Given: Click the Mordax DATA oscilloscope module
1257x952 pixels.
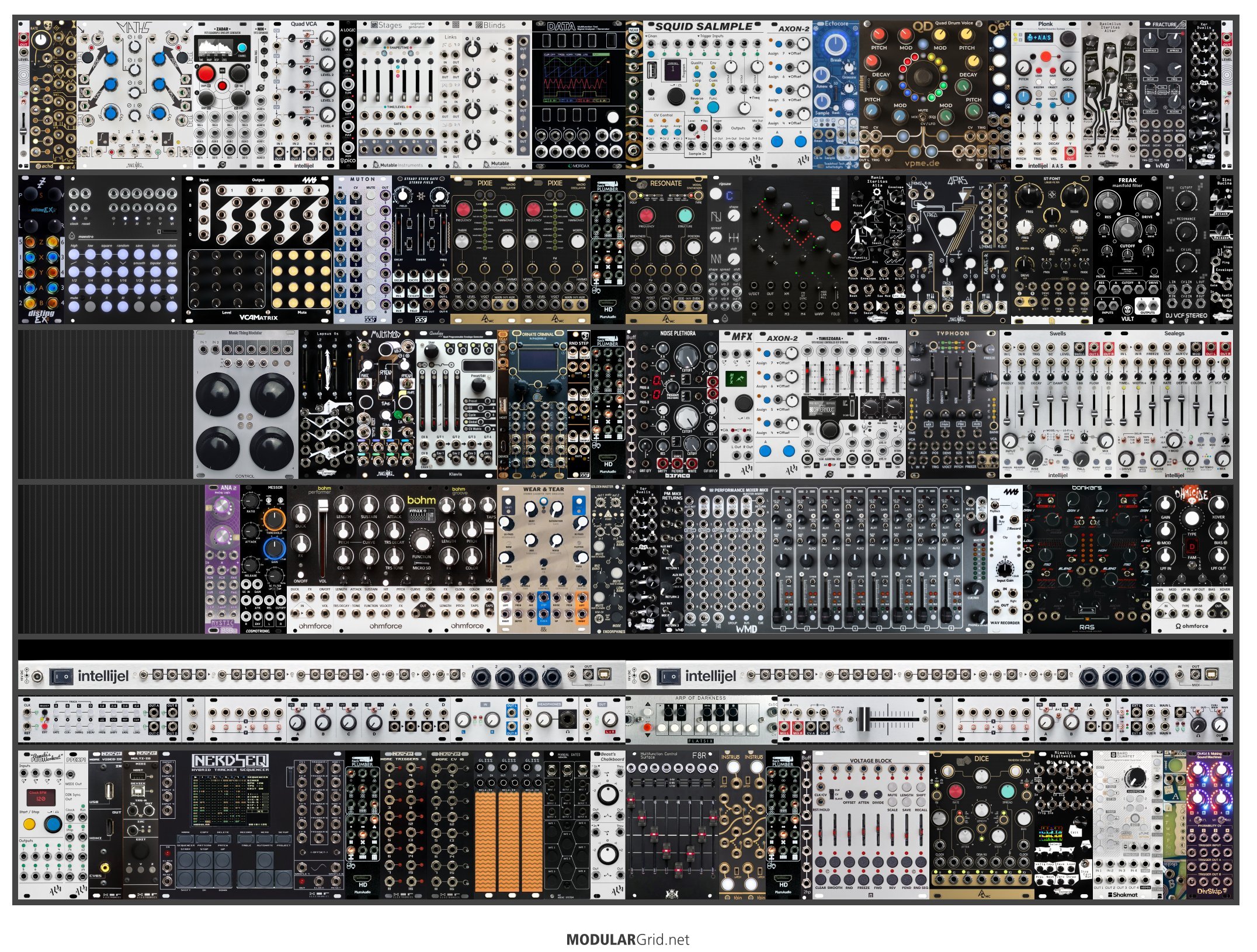Looking at the screenshot, I should pos(578,95).
